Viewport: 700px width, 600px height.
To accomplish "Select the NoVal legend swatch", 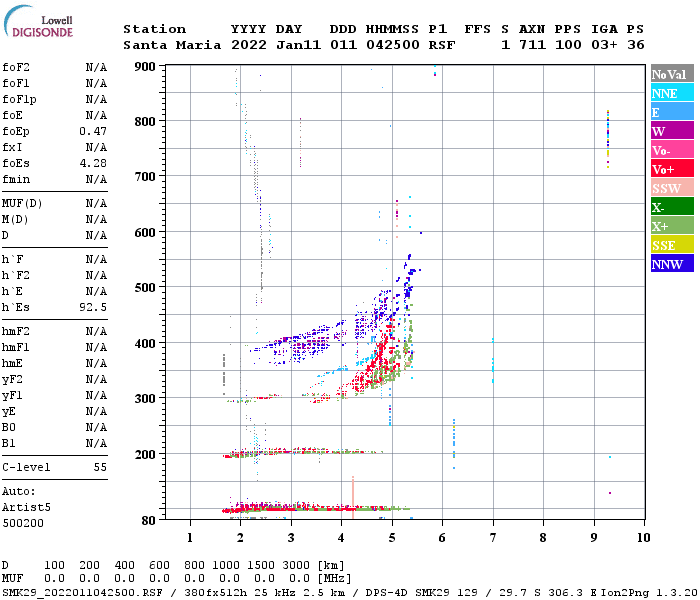I will click(x=672, y=74).
